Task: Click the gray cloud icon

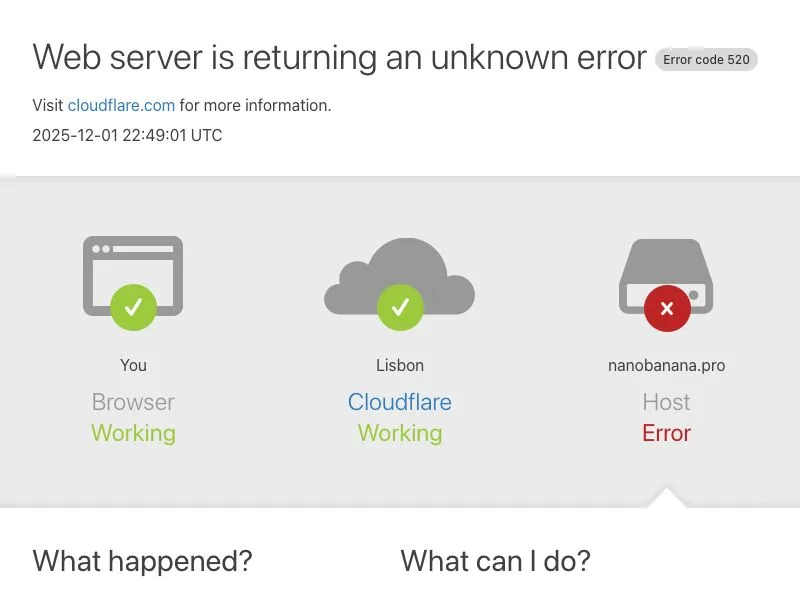Action: pos(399,276)
